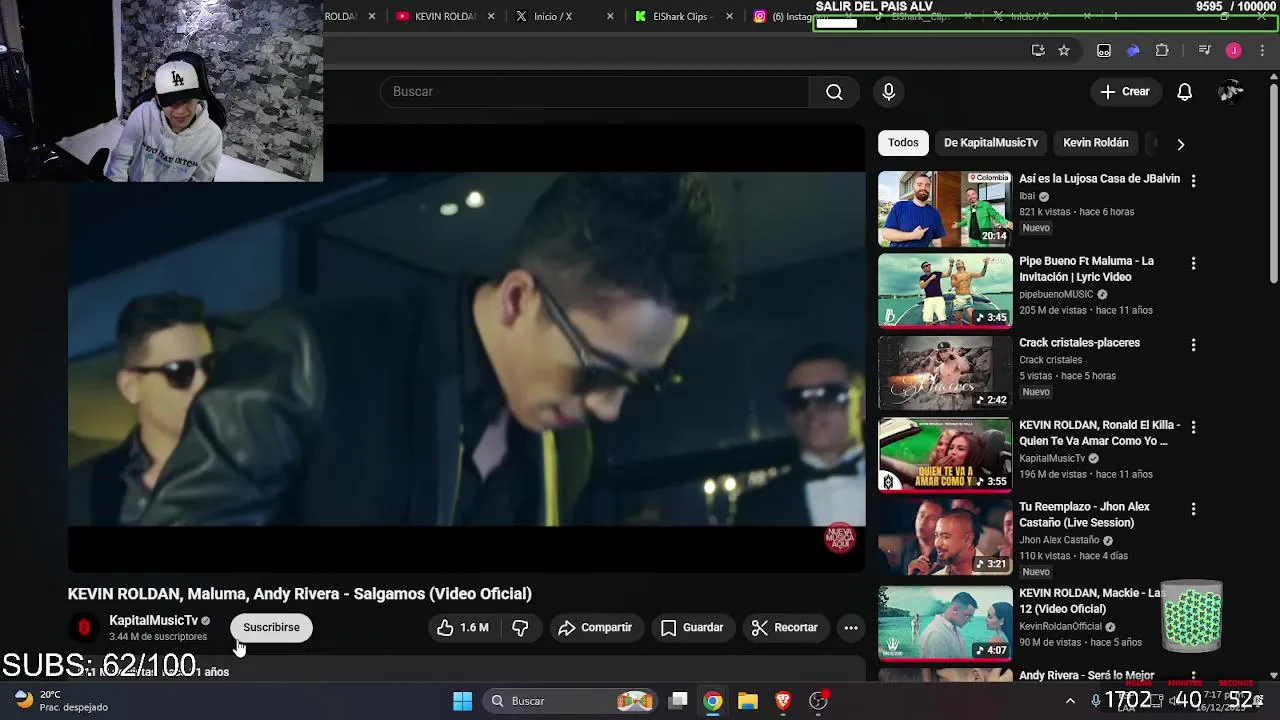Open more actions menu under the video
The image size is (1280, 720).
[851, 628]
